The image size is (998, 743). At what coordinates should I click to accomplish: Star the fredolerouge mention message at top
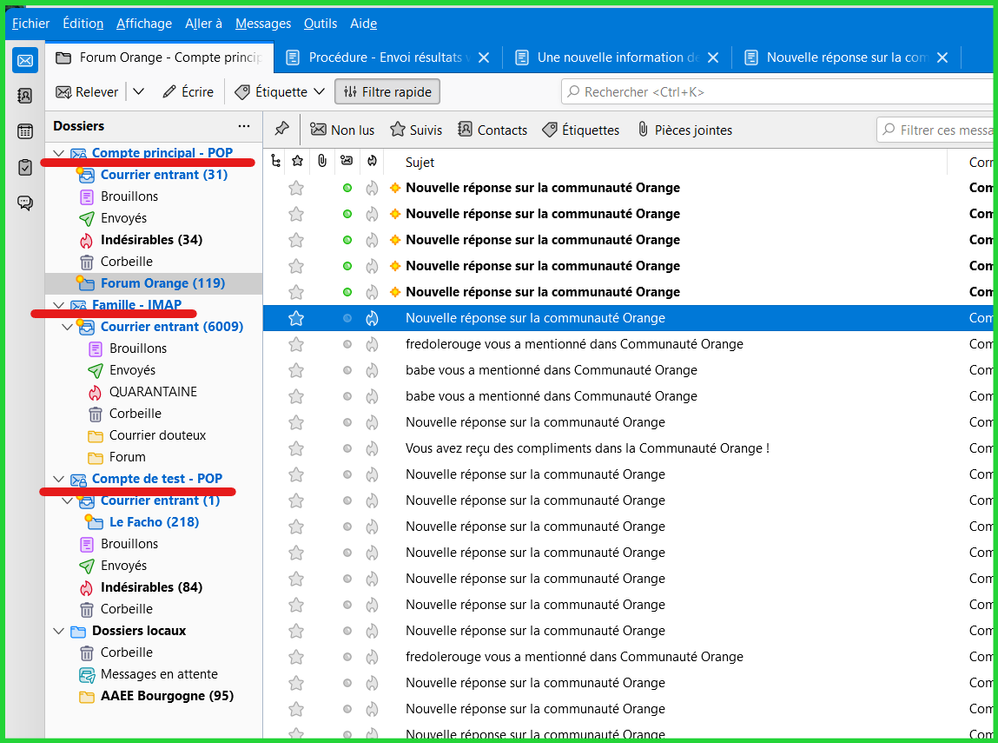coord(296,344)
